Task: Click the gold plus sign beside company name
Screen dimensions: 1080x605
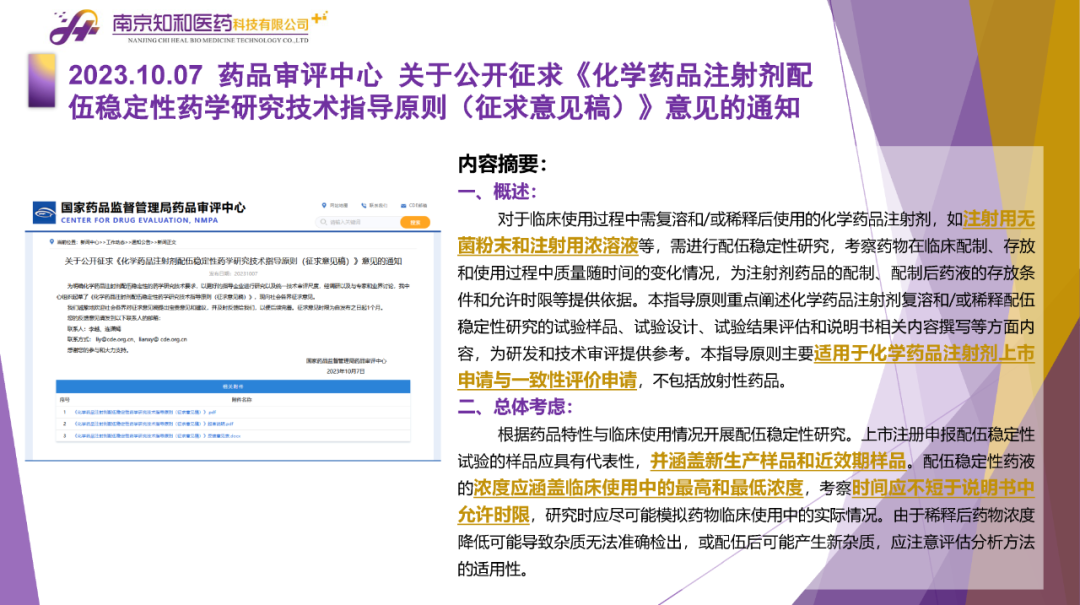Action: 319,17
